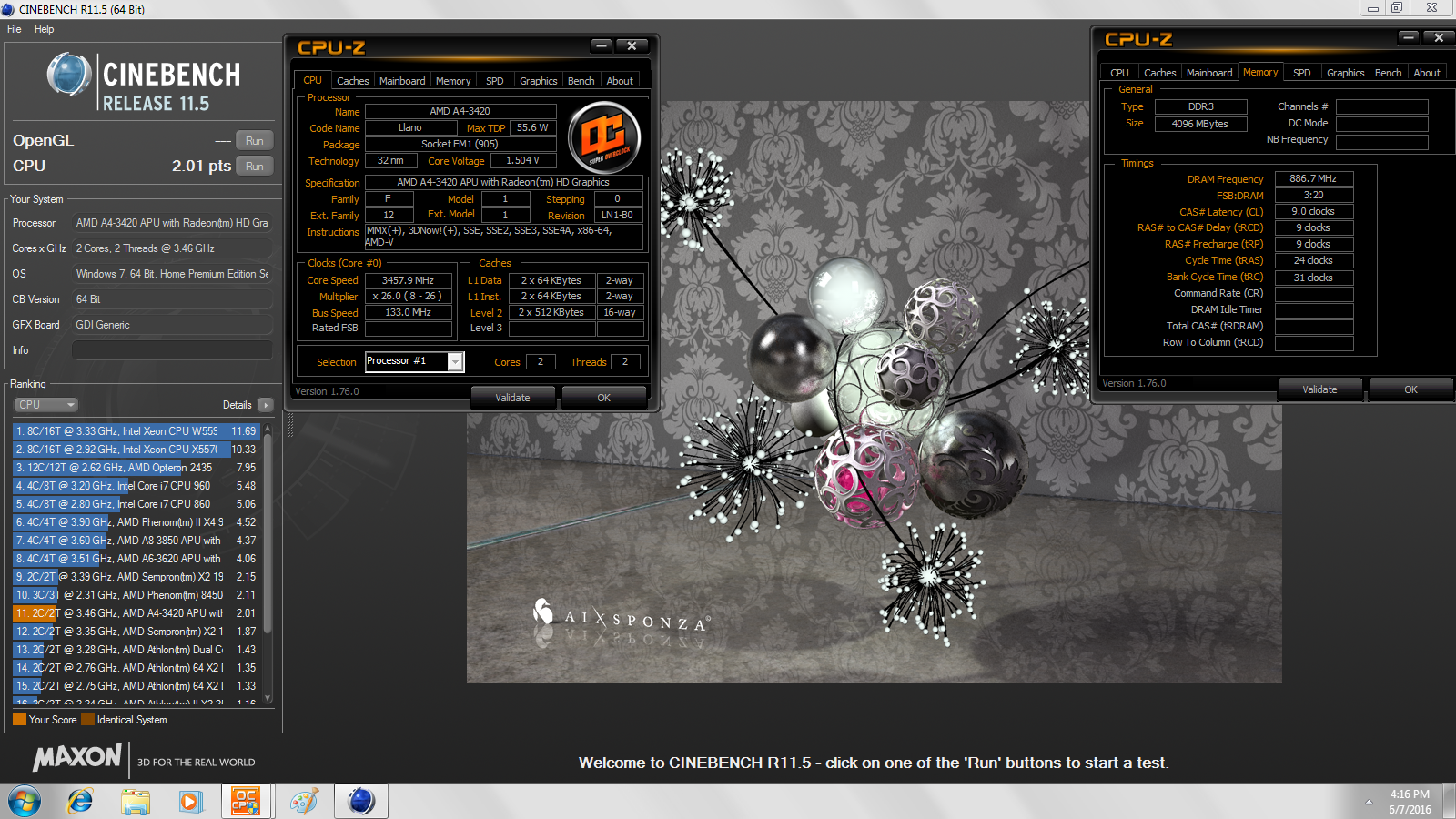The width and height of the screenshot is (1456, 819).
Task: Open the File menu in Cinebench
Action: pos(15,29)
